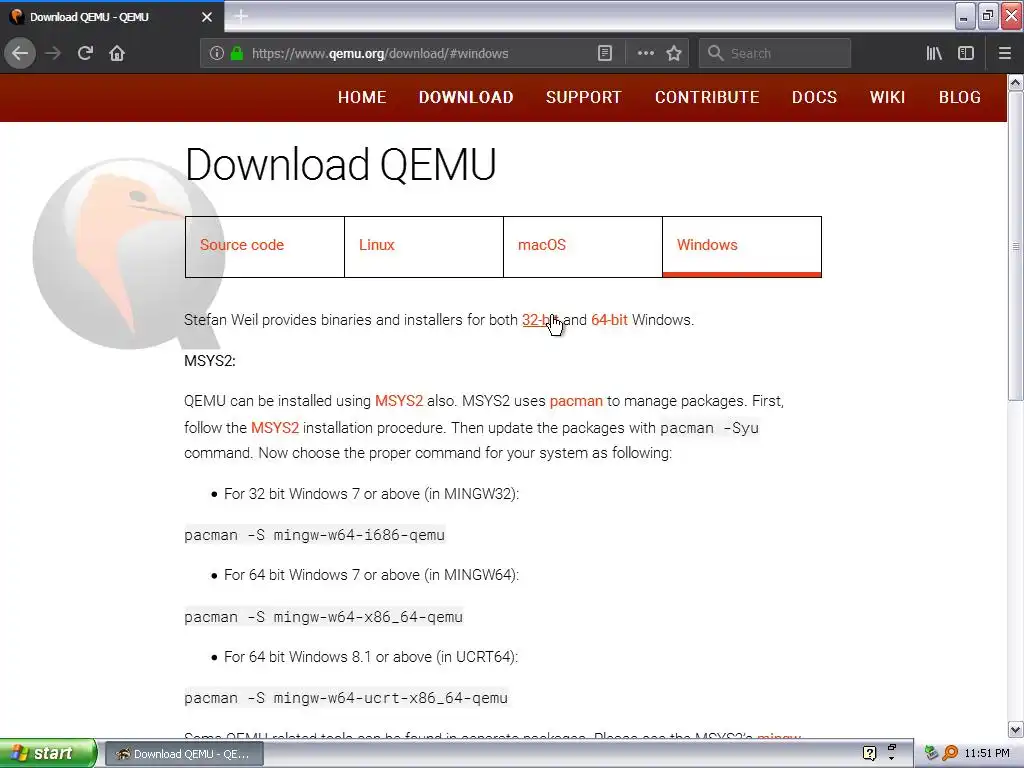Open a new tab with plus button
The height and width of the screenshot is (768, 1024).
241,16
